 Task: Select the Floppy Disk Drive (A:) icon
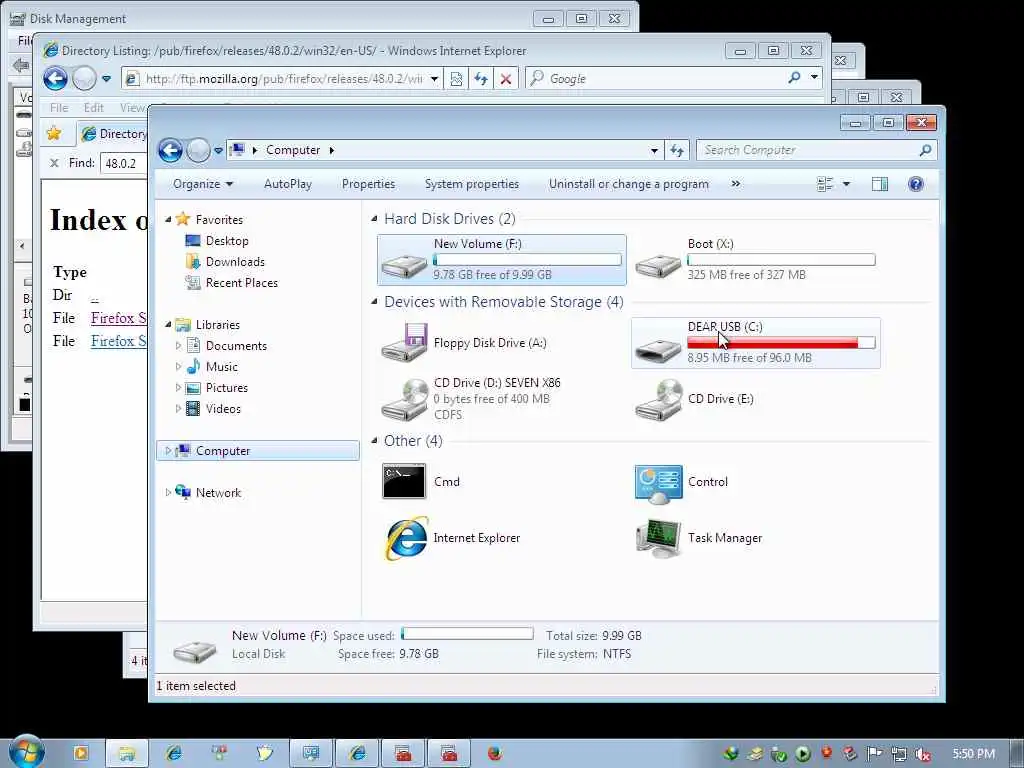404,343
